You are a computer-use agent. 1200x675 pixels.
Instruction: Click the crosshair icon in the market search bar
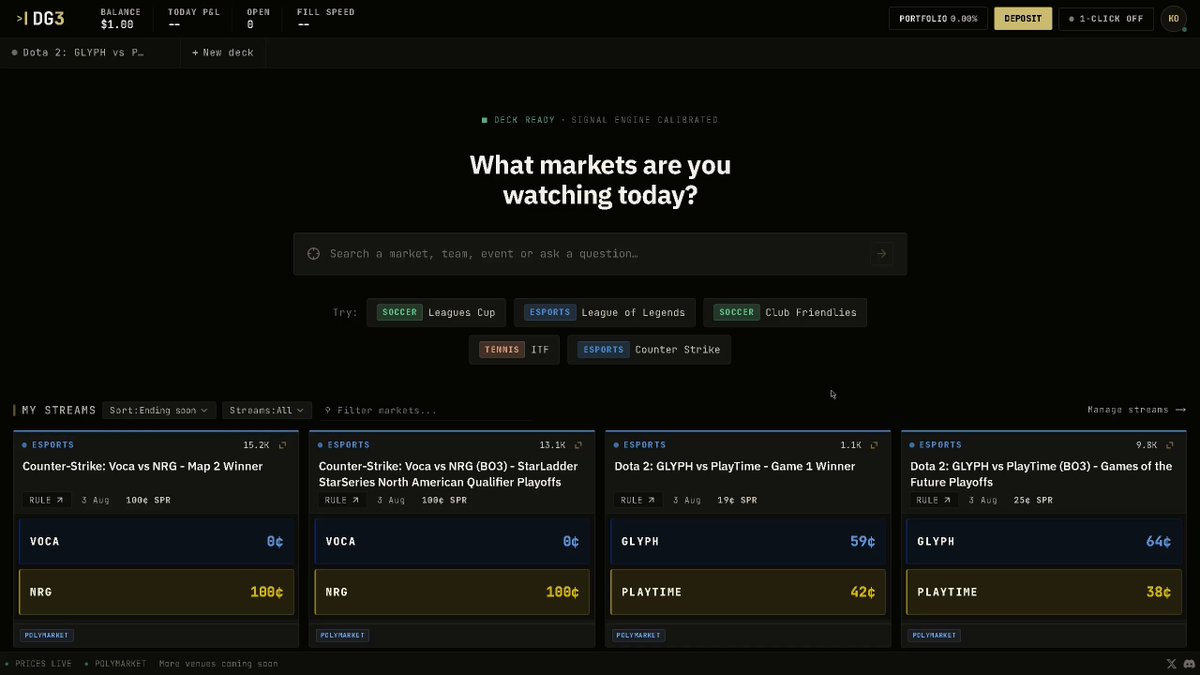[x=313, y=254]
